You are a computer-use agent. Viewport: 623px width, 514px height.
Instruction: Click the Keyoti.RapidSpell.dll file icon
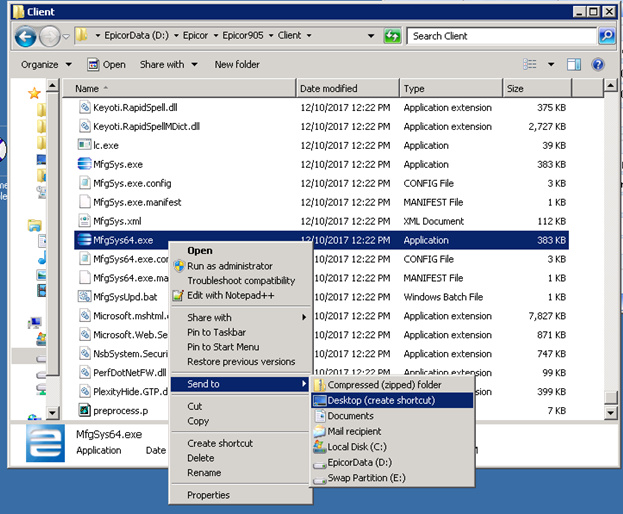[x=84, y=107]
